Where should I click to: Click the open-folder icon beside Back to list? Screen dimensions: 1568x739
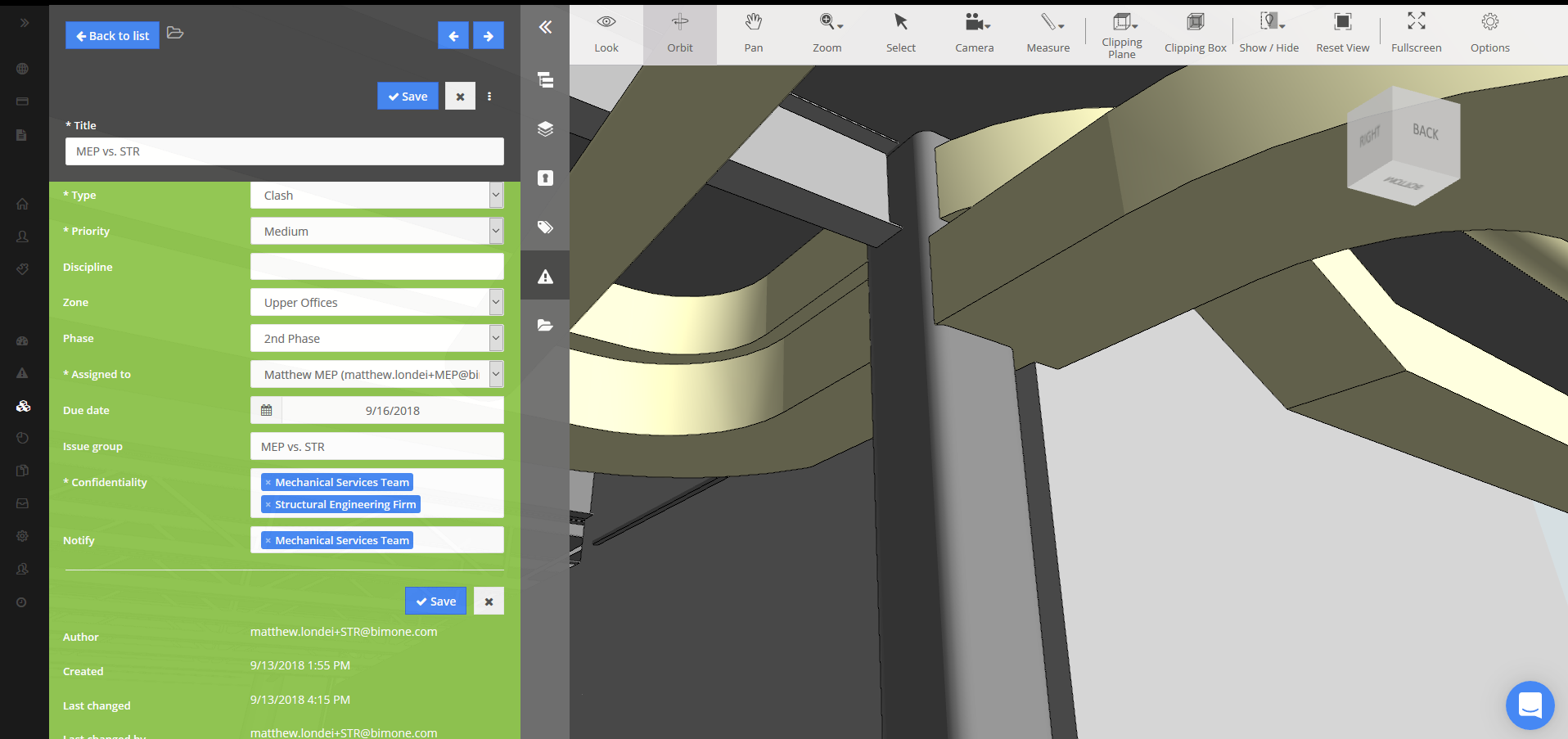click(175, 33)
